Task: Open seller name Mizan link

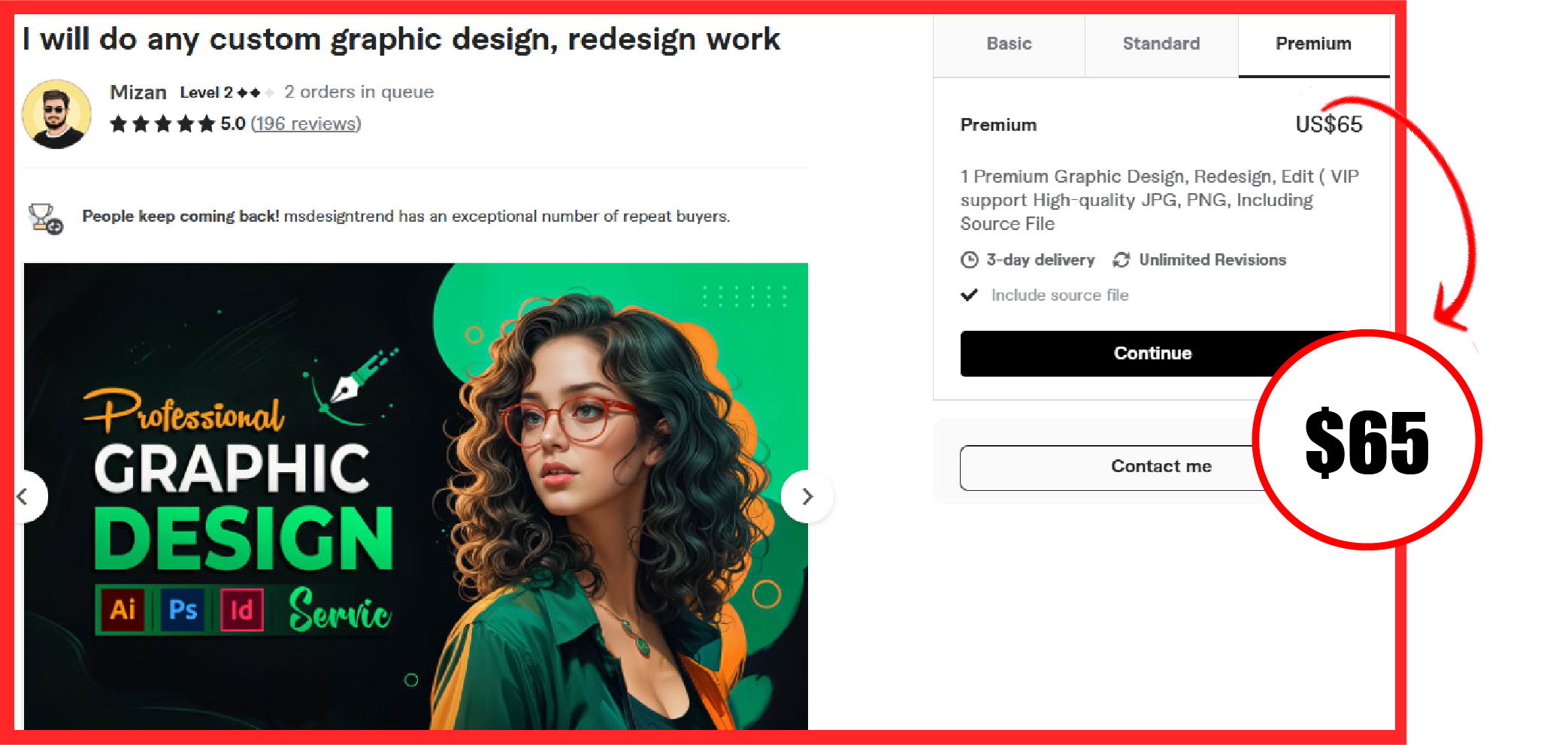Action: click(x=138, y=92)
